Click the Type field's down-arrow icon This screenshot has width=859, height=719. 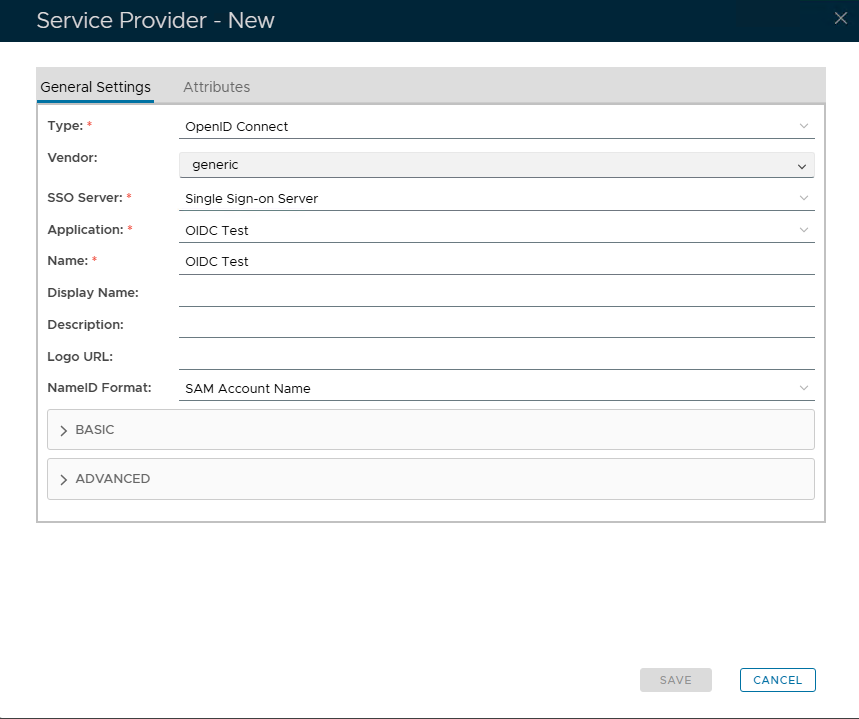point(803,126)
